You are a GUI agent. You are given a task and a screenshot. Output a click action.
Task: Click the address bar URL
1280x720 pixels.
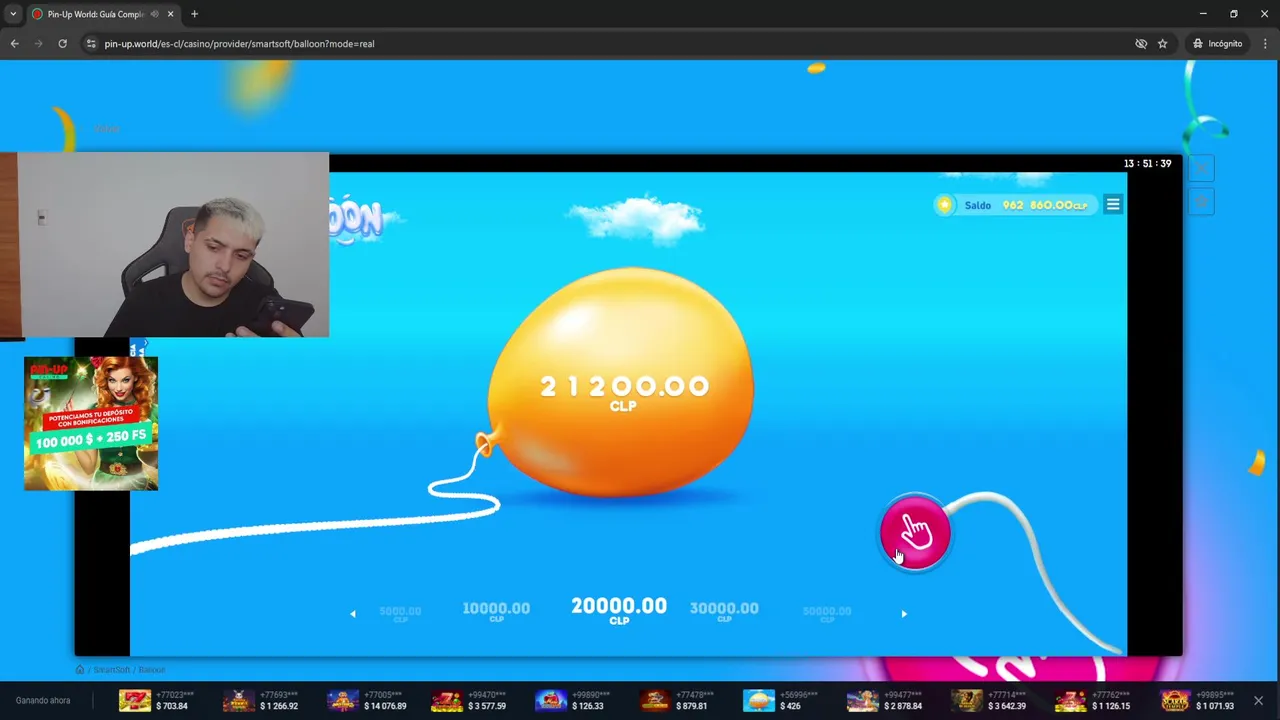pos(240,44)
